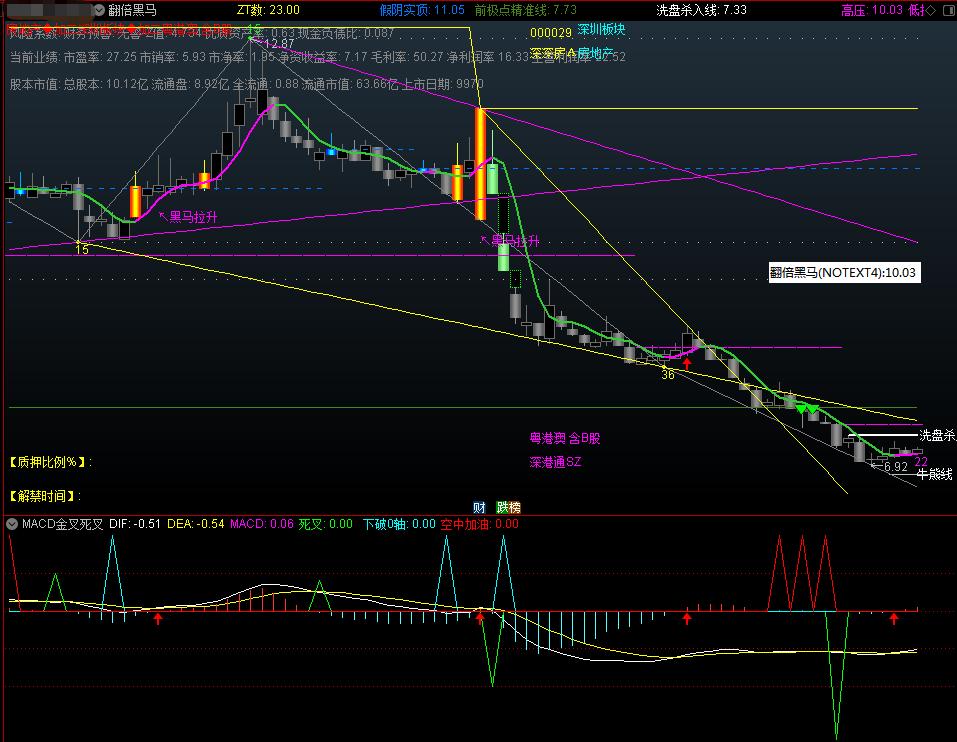Click last red arrow in MACD panel
Screen dimensions: 957x742
[x=894, y=620]
